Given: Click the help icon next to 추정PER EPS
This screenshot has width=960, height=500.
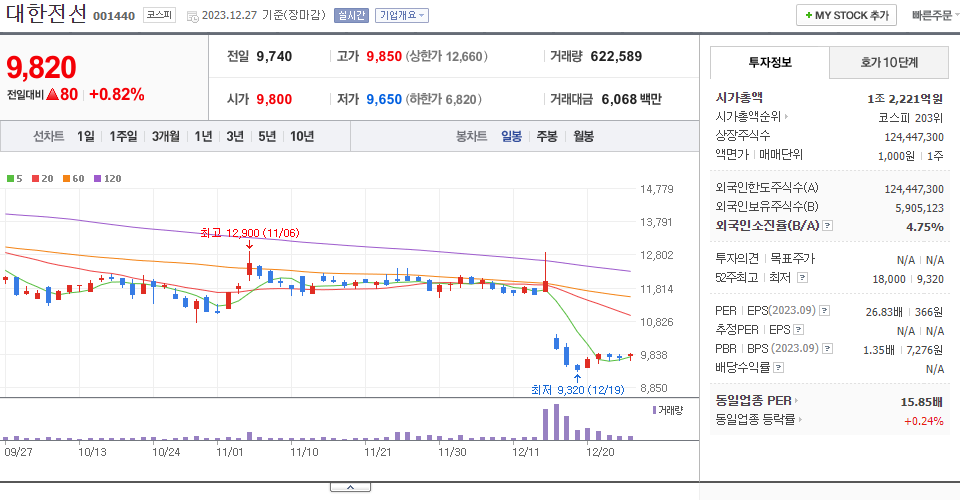Looking at the screenshot, I should (798, 330).
